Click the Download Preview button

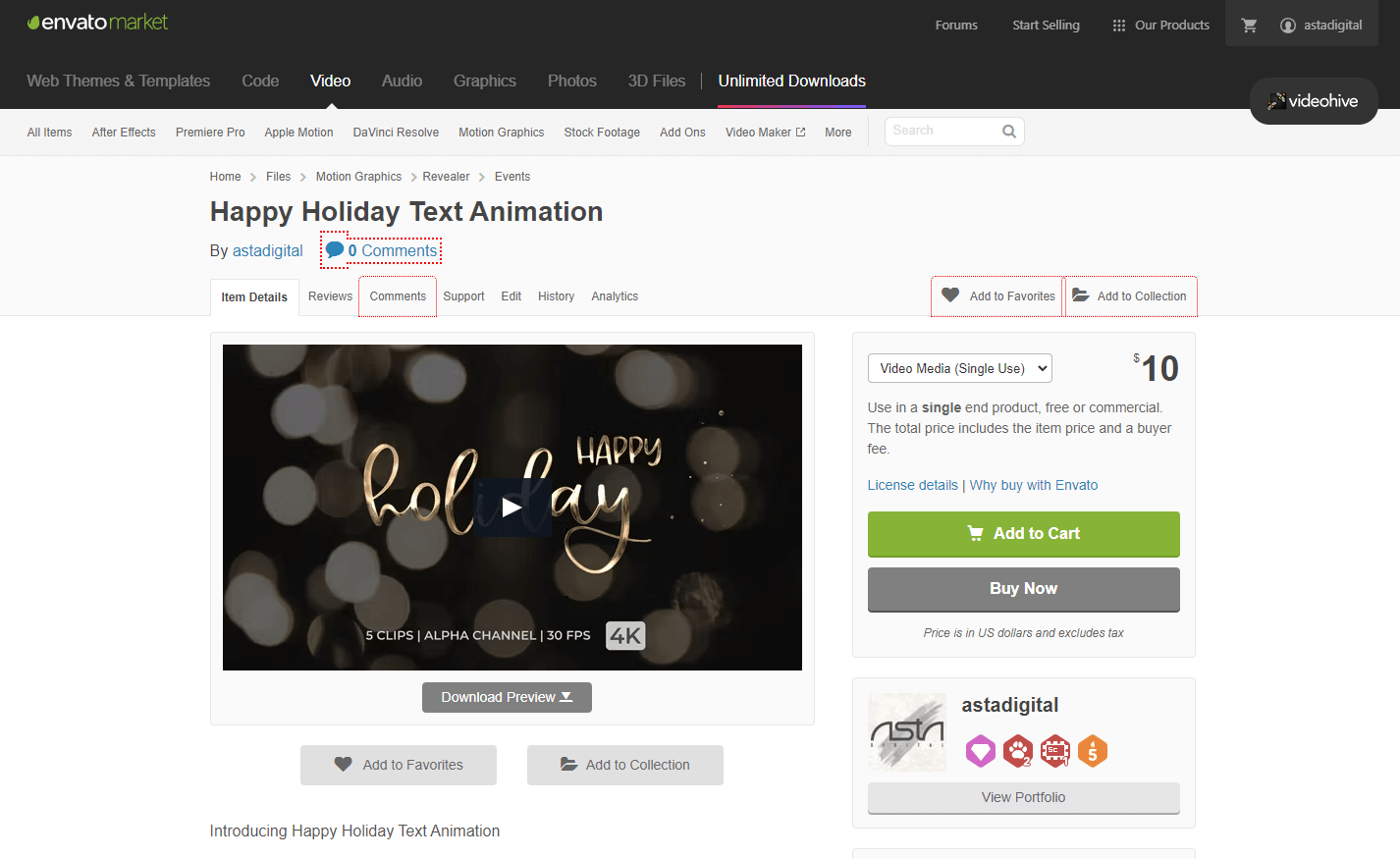click(x=507, y=697)
